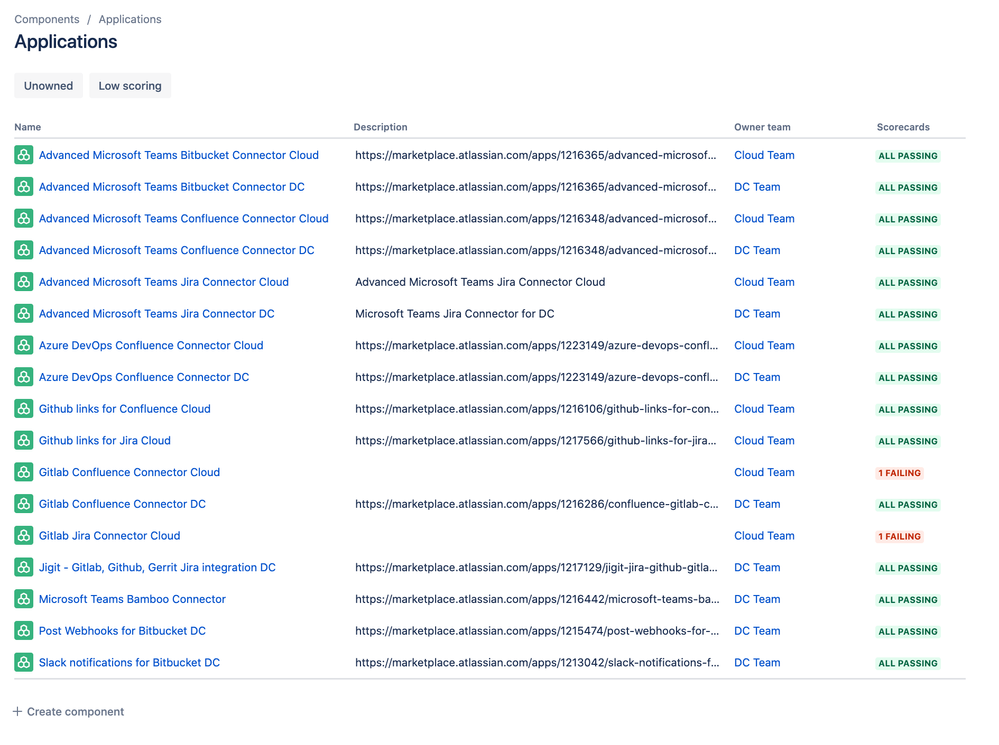Open the Components breadcrumb link

tap(47, 19)
